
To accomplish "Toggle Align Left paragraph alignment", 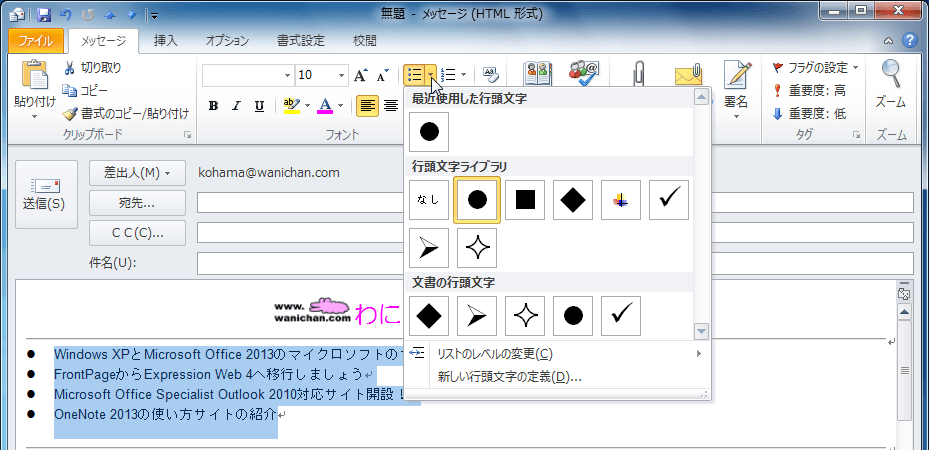I will pos(367,106).
